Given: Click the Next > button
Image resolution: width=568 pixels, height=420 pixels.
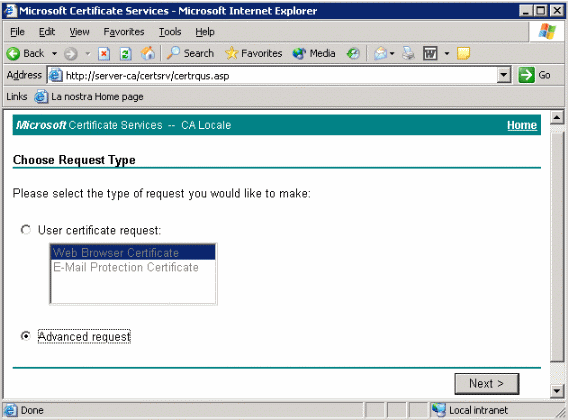Looking at the screenshot, I should tap(486, 383).
